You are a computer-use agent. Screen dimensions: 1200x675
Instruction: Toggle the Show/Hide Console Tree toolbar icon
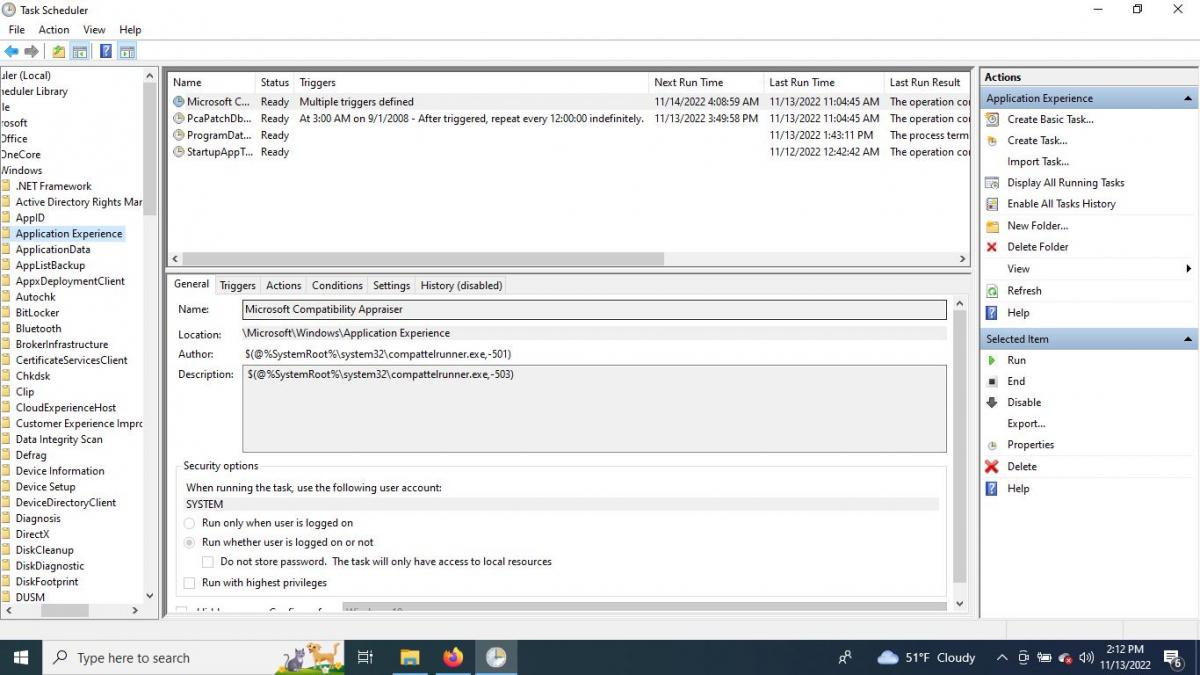[x=79, y=51]
